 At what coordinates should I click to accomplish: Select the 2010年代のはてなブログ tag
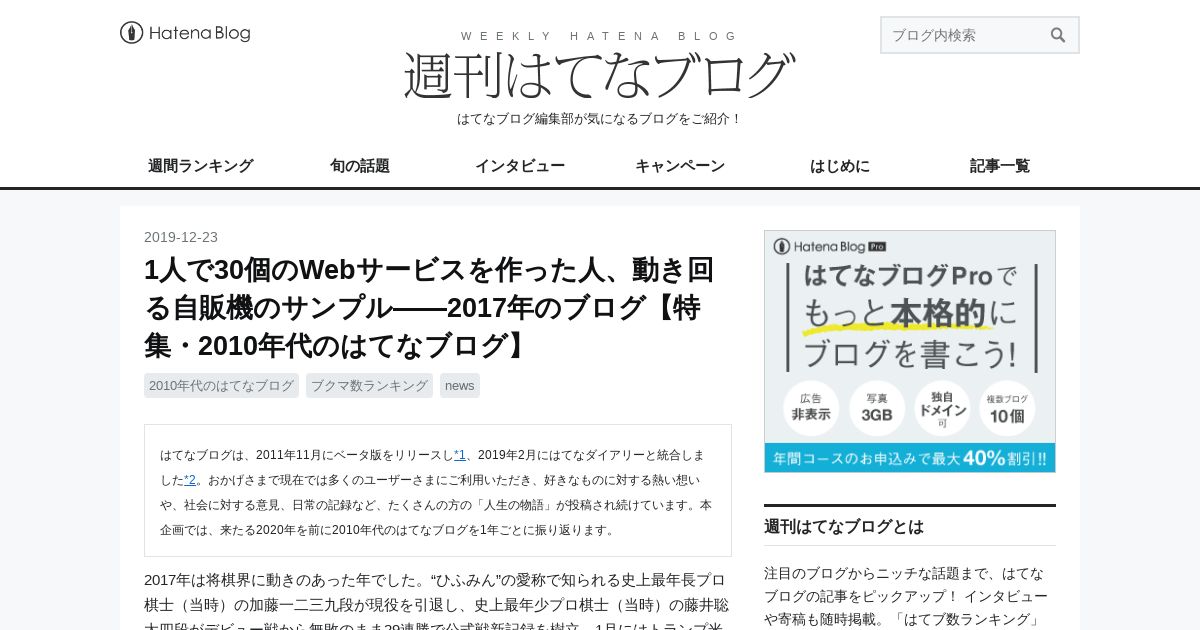point(221,386)
